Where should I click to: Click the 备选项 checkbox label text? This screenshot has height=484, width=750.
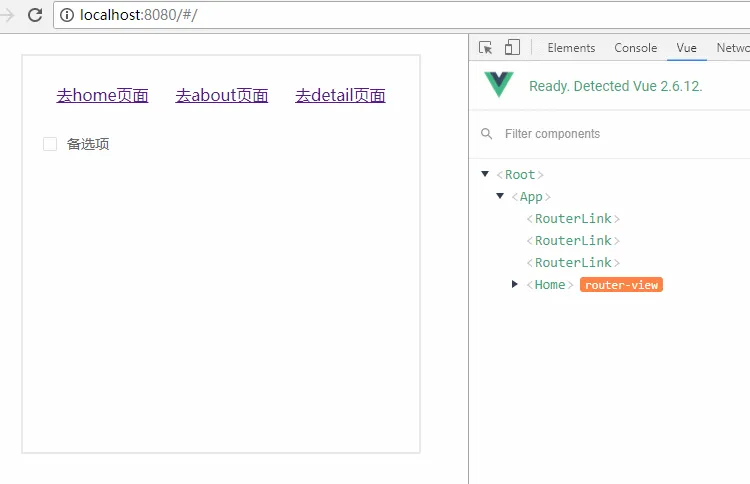point(88,144)
